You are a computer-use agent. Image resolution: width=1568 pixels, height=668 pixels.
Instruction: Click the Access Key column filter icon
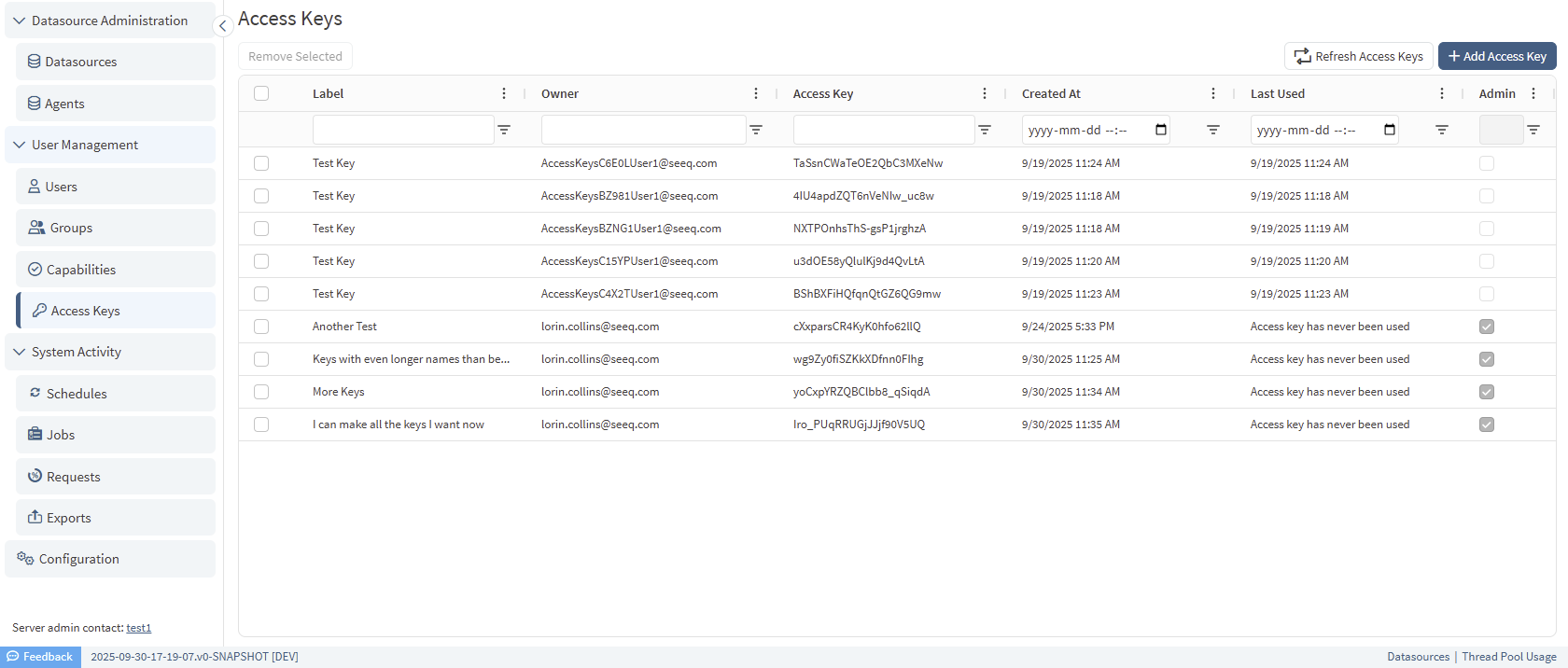pos(985,130)
